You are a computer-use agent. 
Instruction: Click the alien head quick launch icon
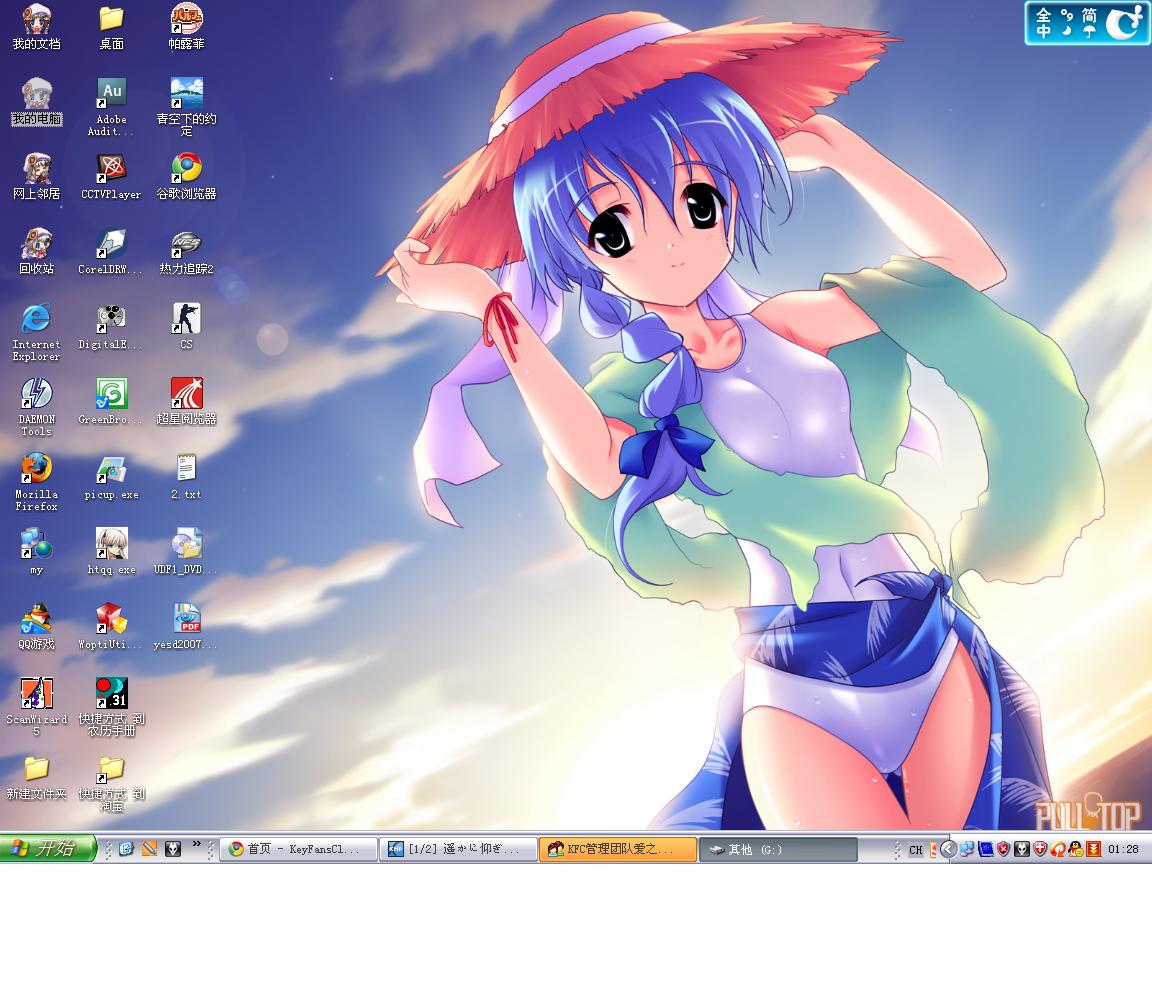click(173, 849)
